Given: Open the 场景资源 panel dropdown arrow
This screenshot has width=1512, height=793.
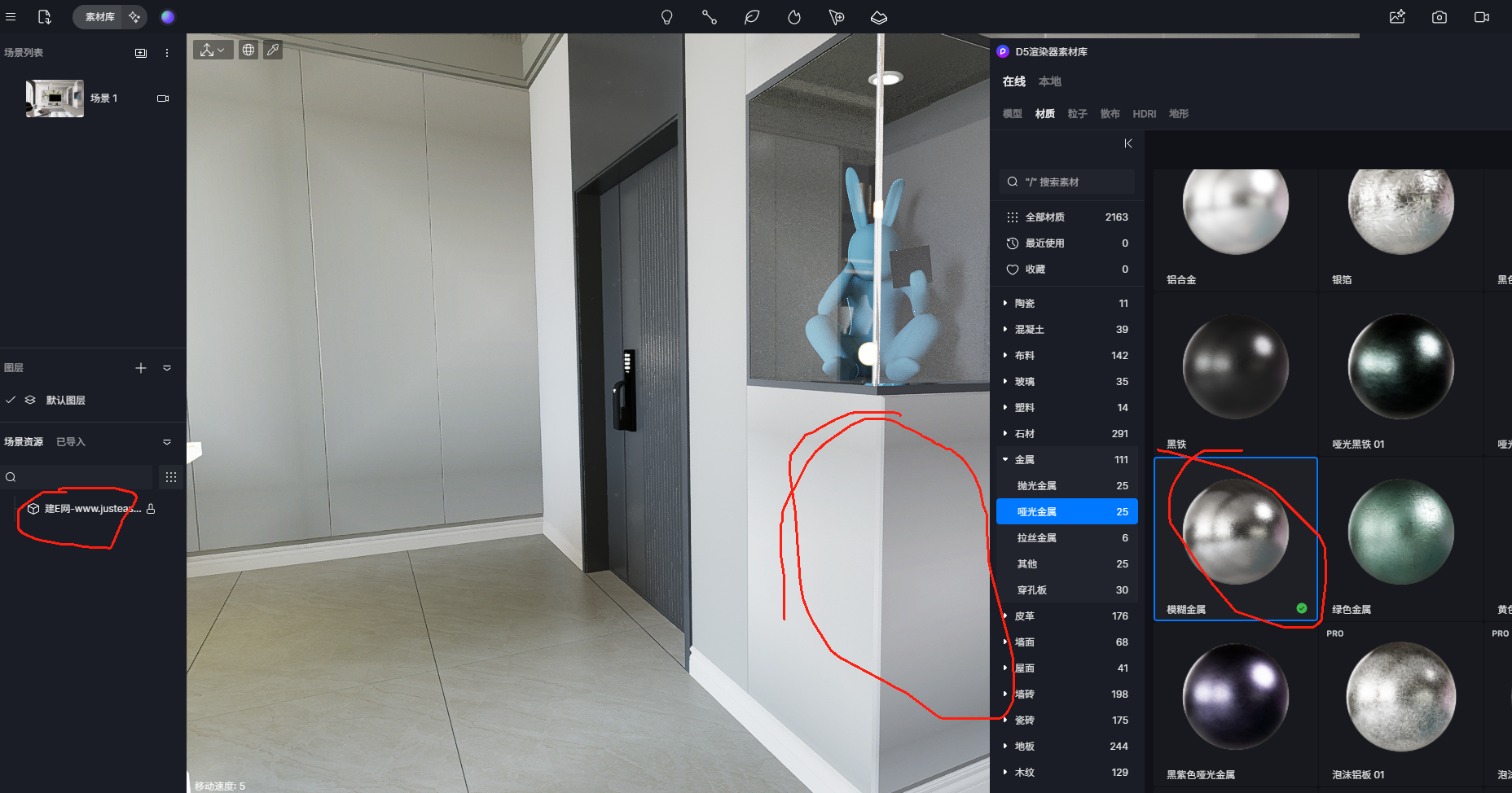Looking at the screenshot, I should [x=167, y=442].
